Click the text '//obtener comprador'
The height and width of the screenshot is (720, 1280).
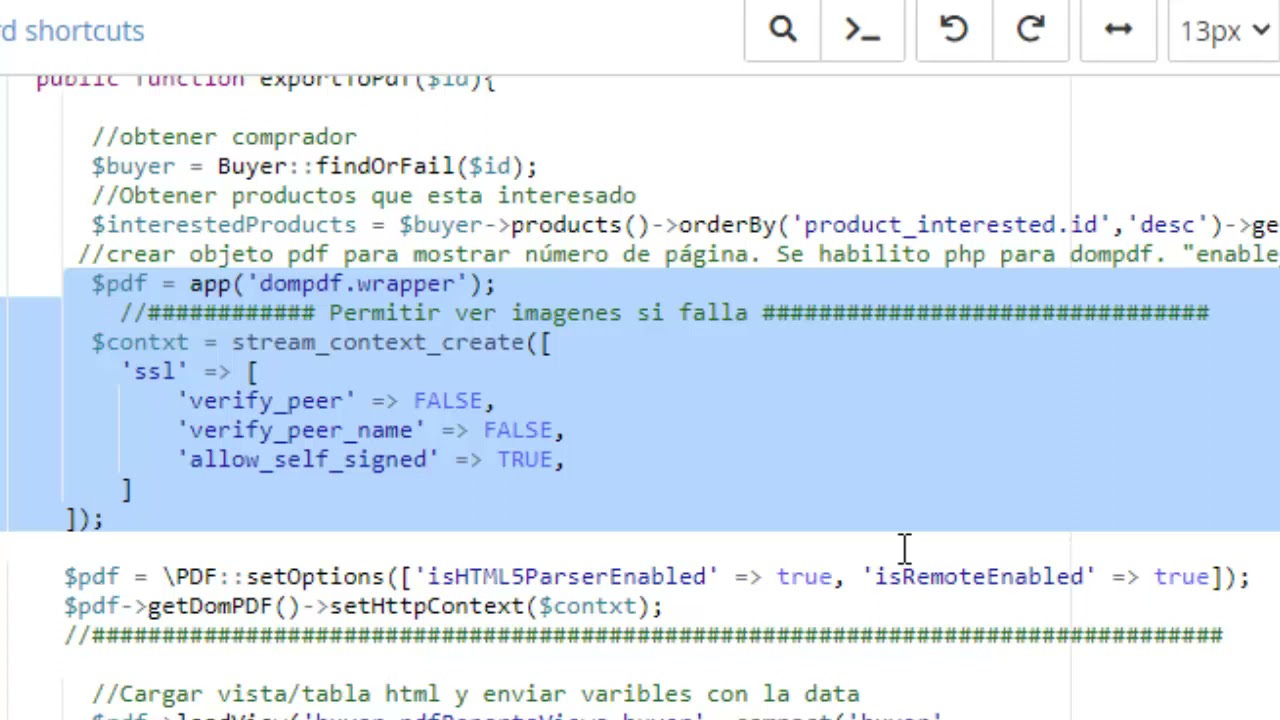pos(224,137)
